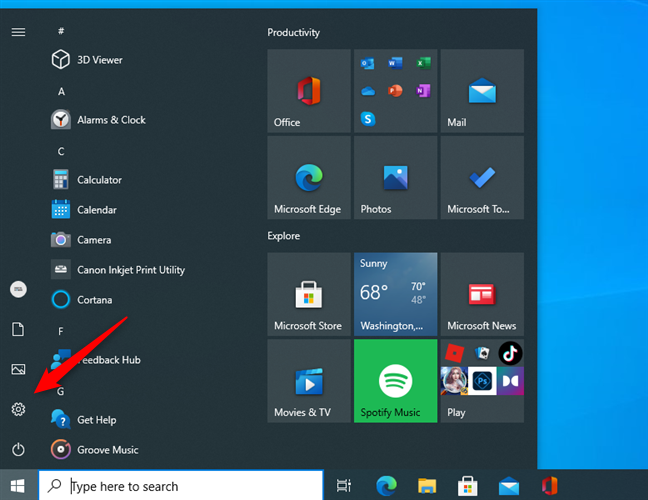Viewport: 648px width, 500px height.
Task: Open Task View on taskbar
Action: coord(344,486)
